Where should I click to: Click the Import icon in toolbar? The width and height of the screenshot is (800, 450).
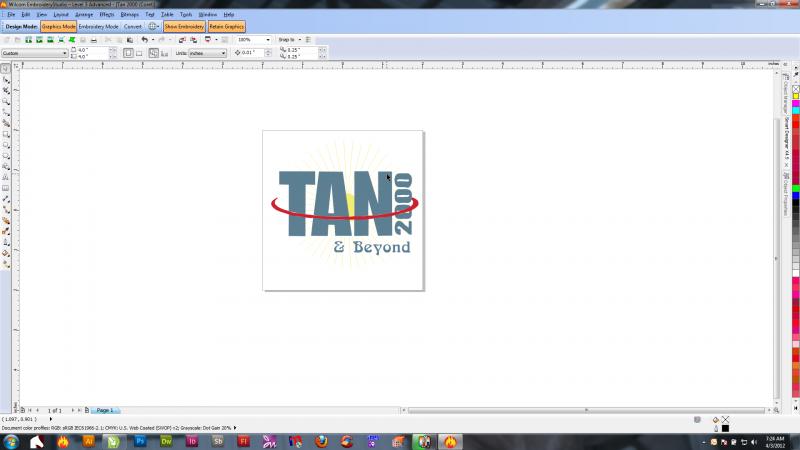point(182,39)
